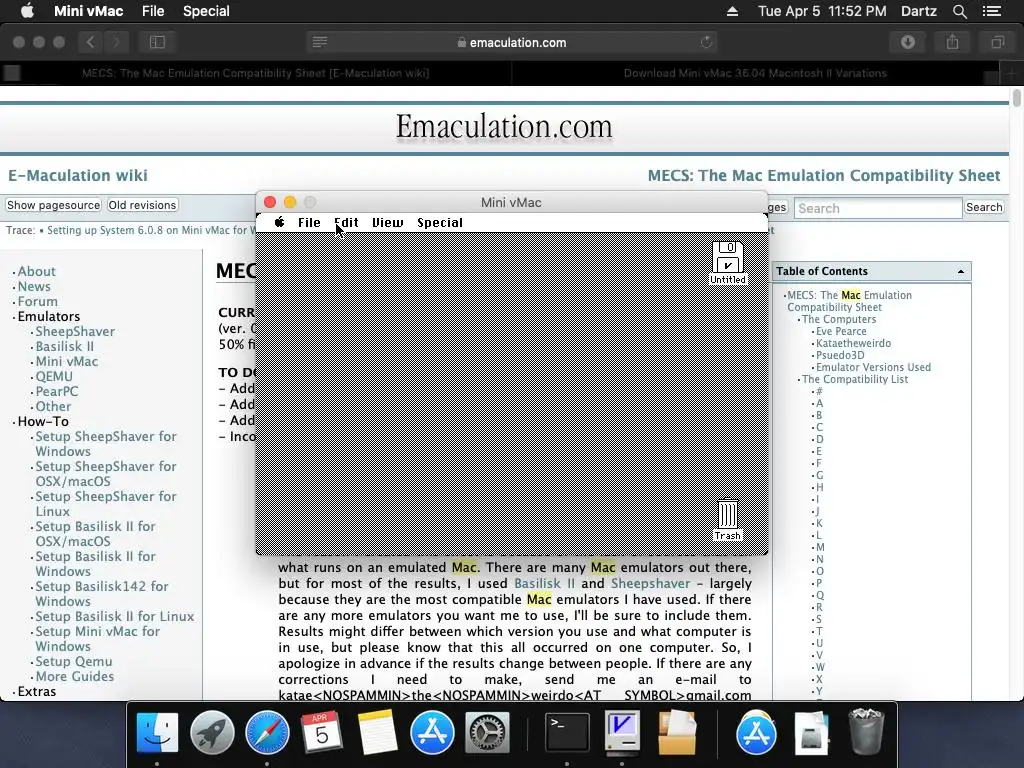Open the File menu inside the emulated Mac
Image resolution: width=1024 pixels, height=768 pixels.
(x=309, y=223)
